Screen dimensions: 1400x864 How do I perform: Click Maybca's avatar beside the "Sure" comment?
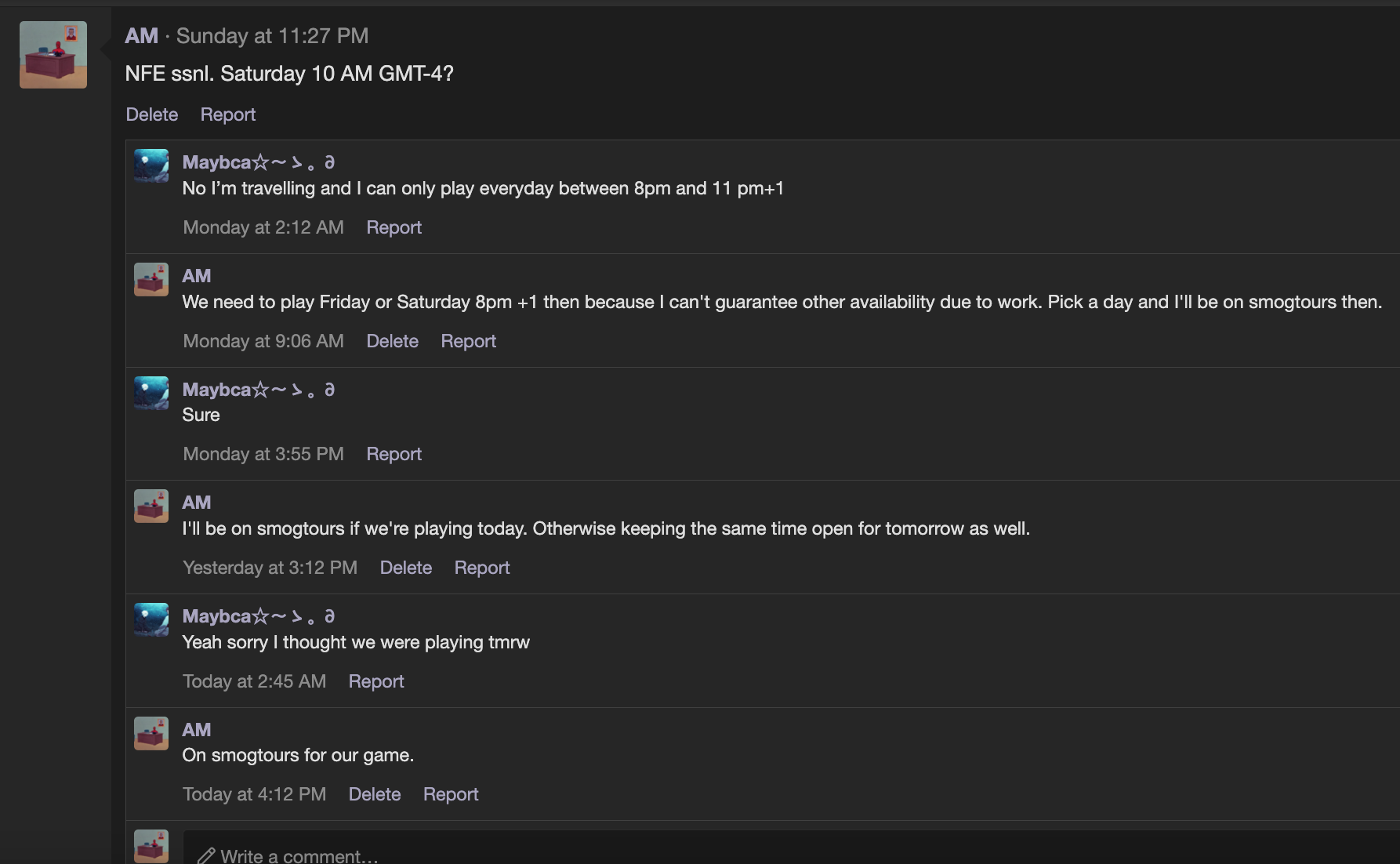click(x=151, y=393)
